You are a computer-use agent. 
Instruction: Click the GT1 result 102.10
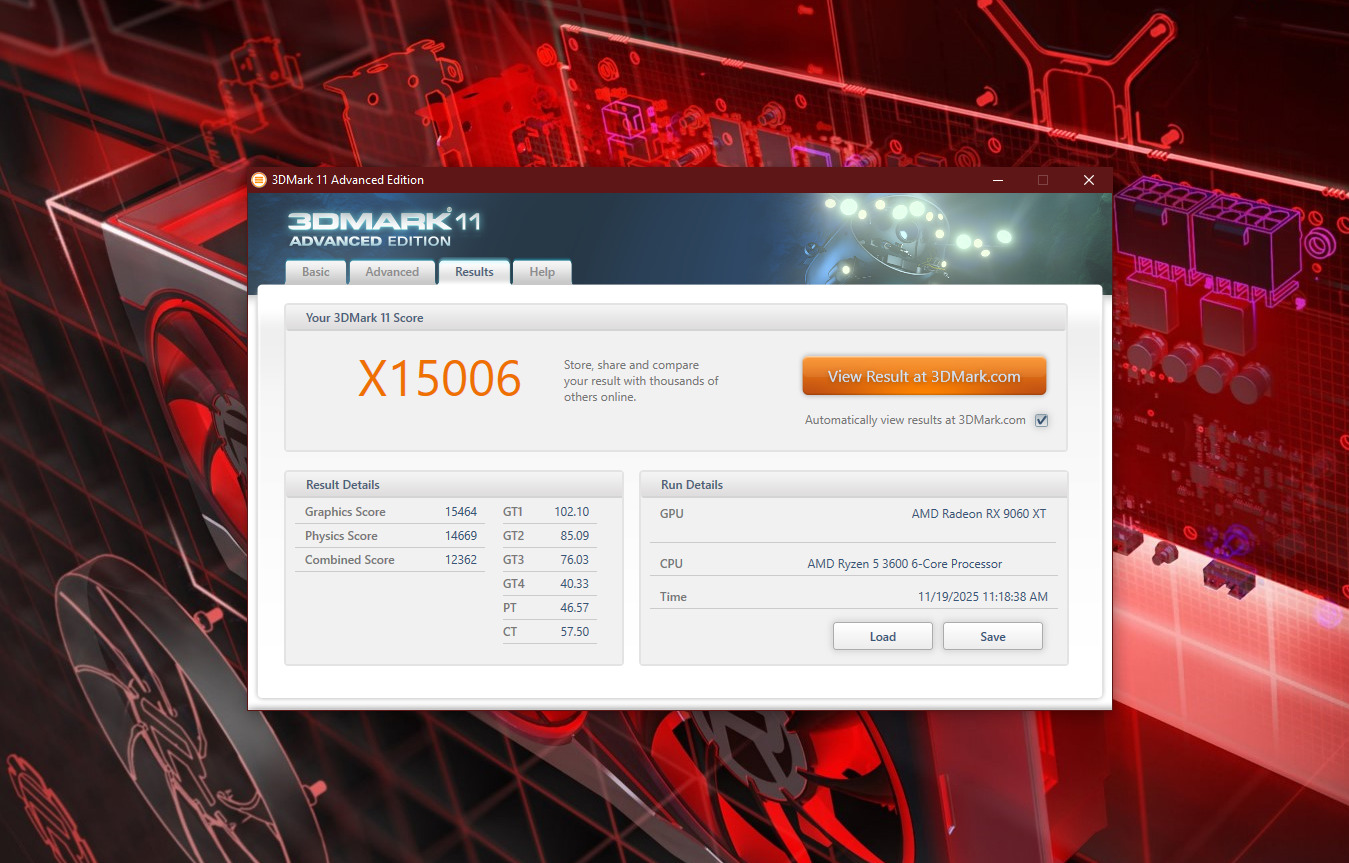pos(572,512)
